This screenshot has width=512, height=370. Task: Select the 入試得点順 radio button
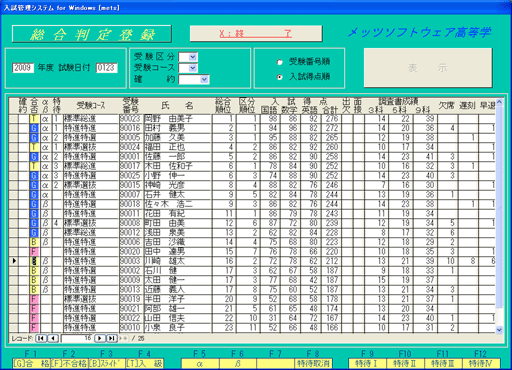click(280, 77)
